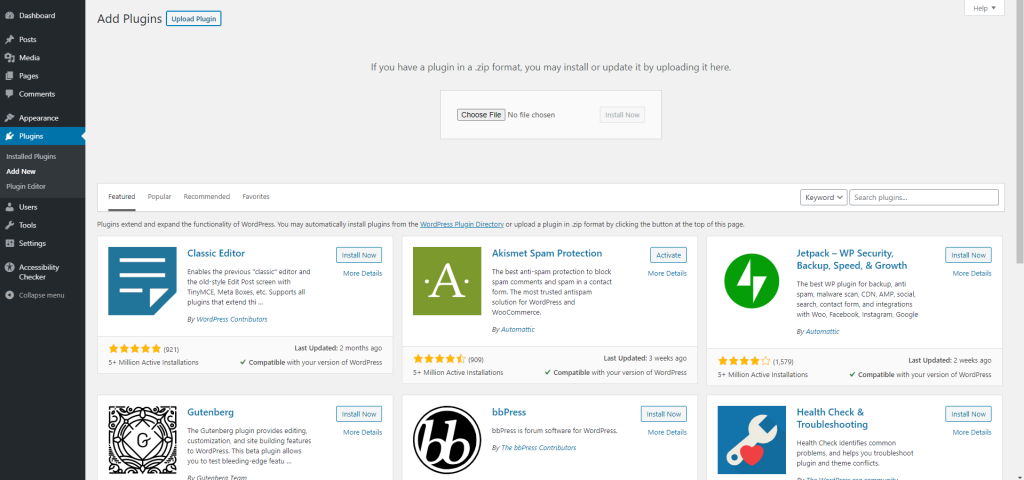Image resolution: width=1024 pixels, height=480 pixels.
Task: Click the Settings sliders icon
Action: point(9,244)
